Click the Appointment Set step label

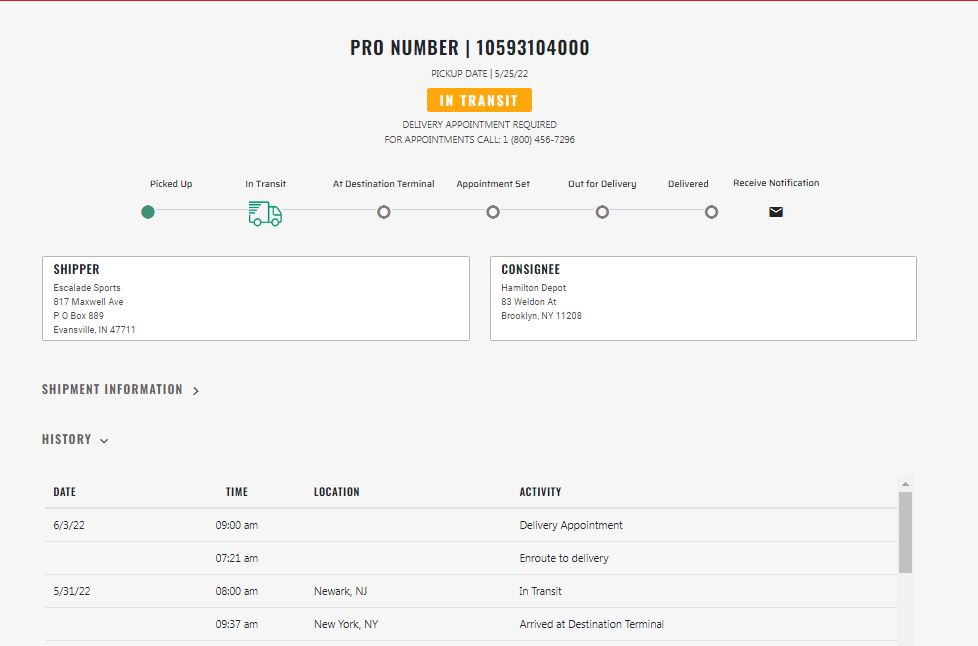click(493, 184)
